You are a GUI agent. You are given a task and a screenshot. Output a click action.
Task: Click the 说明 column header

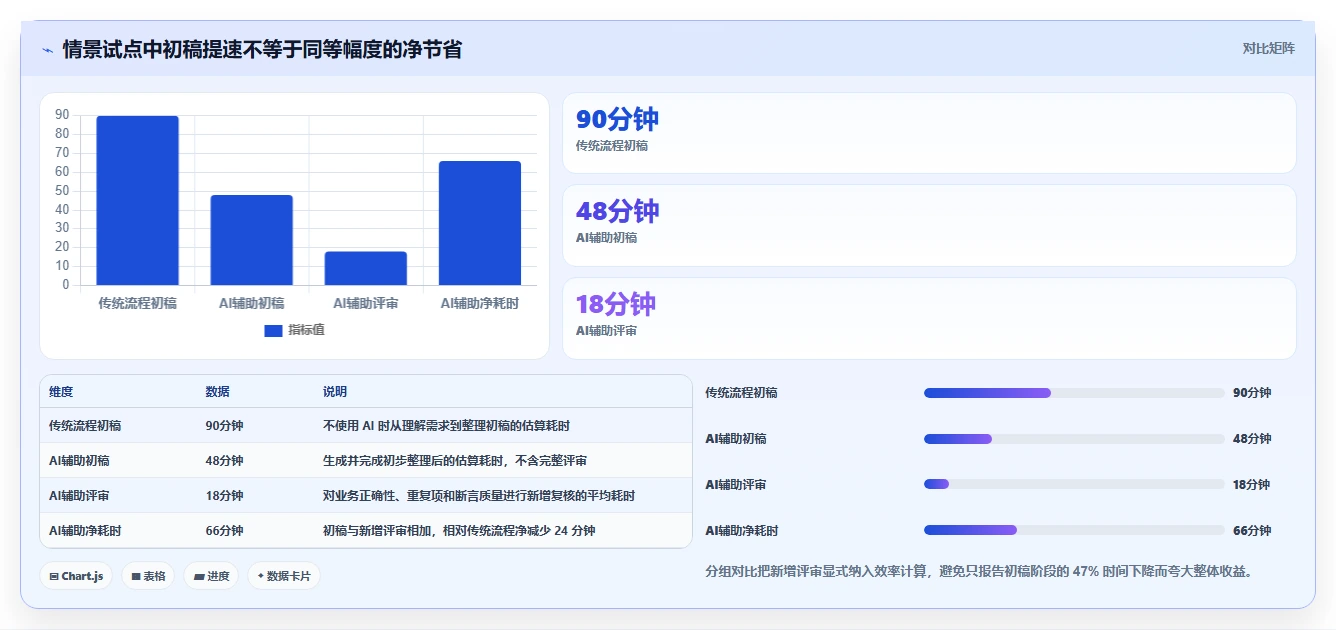(335, 392)
